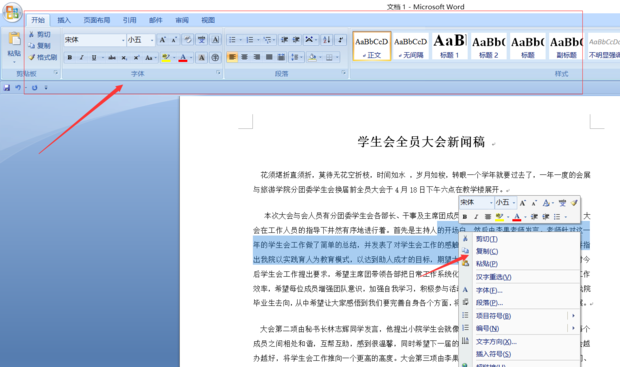Image resolution: width=620 pixels, height=367 pixels.
Task: Choose 粘贴(P) in the context menu
Action: (x=520, y=264)
